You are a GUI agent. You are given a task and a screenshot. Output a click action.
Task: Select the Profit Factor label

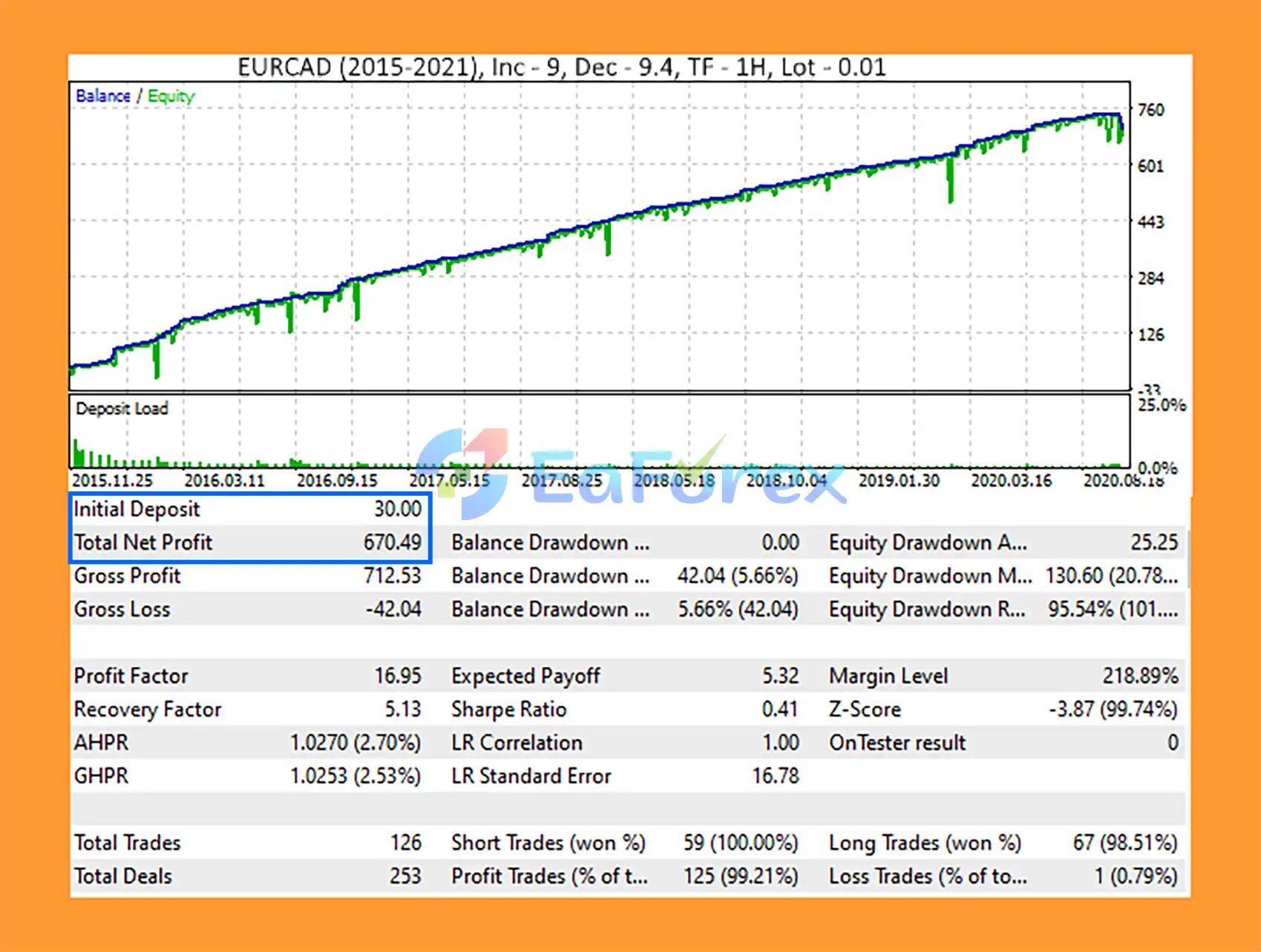coord(131,676)
